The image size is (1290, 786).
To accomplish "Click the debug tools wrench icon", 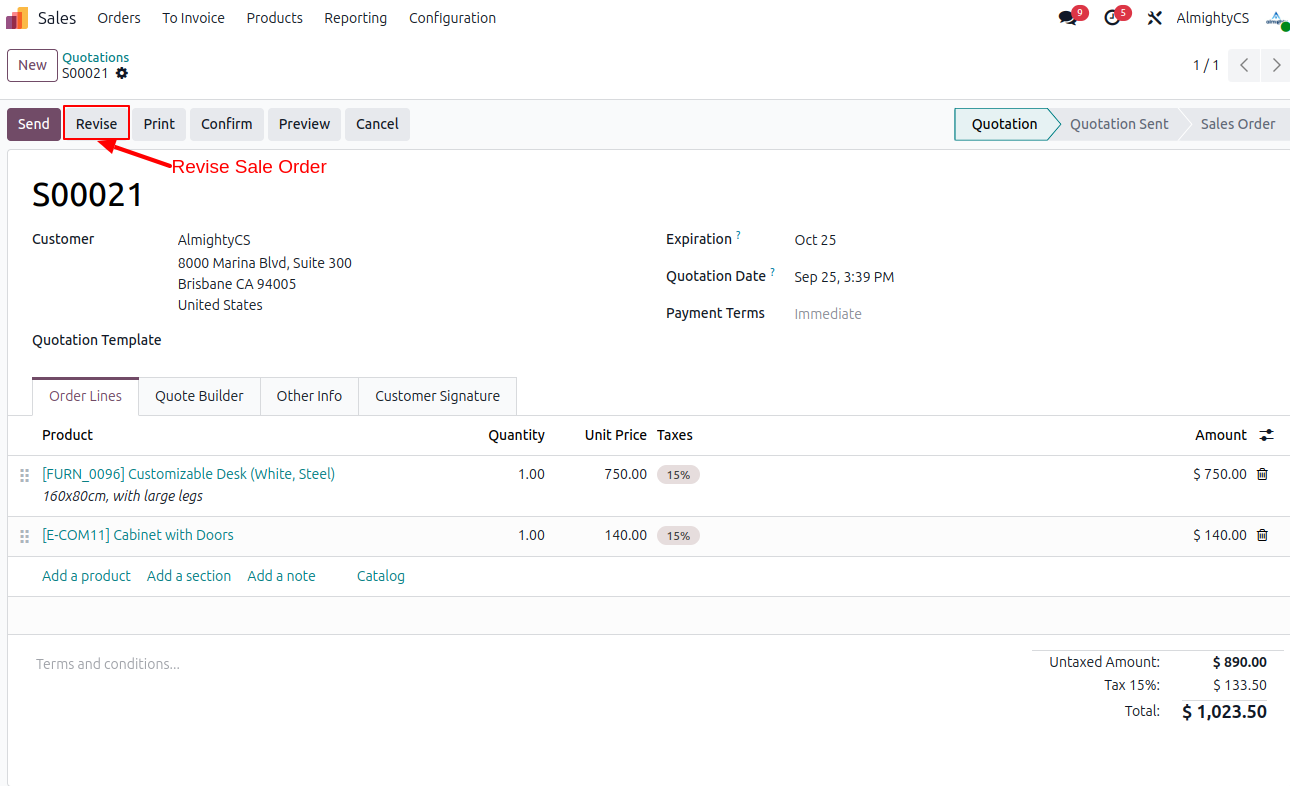I will 1154,18.
